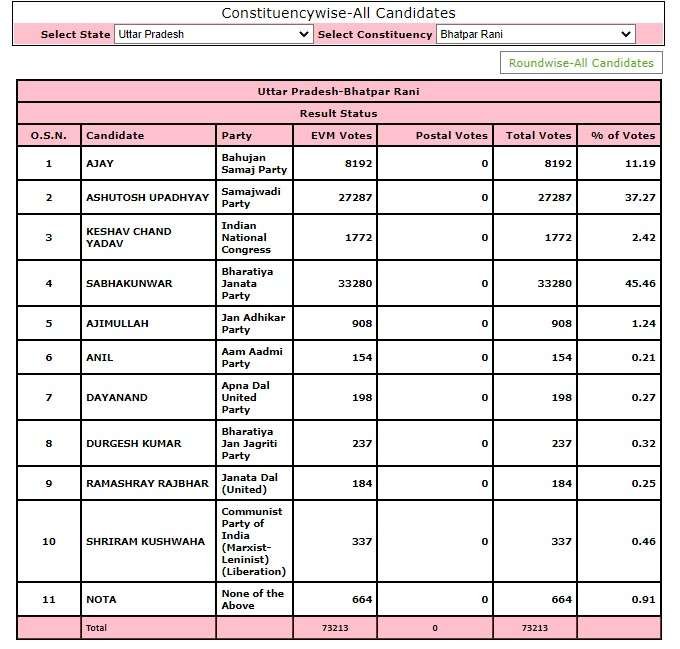Click the Bahujan Samaj Party cell
The height and width of the screenshot is (649, 680).
tap(255, 163)
